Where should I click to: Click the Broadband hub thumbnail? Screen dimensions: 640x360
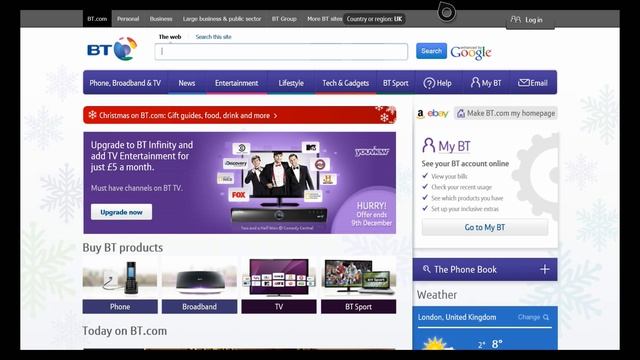click(x=199, y=278)
